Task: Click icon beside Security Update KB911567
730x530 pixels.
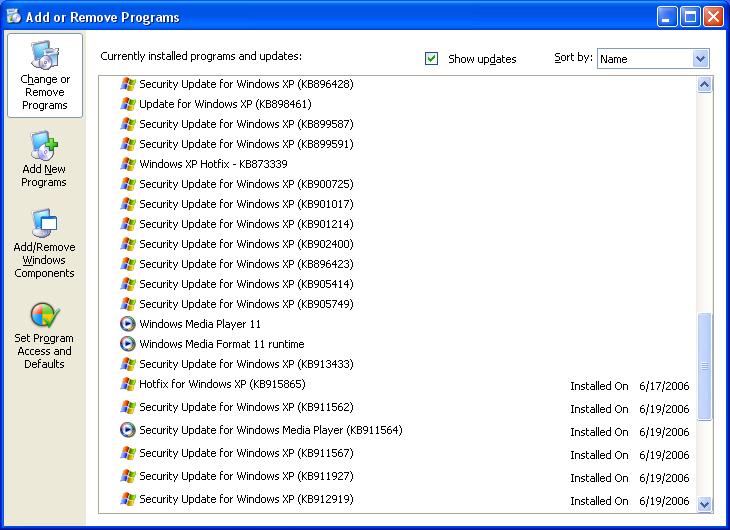Action: tap(128, 453)
